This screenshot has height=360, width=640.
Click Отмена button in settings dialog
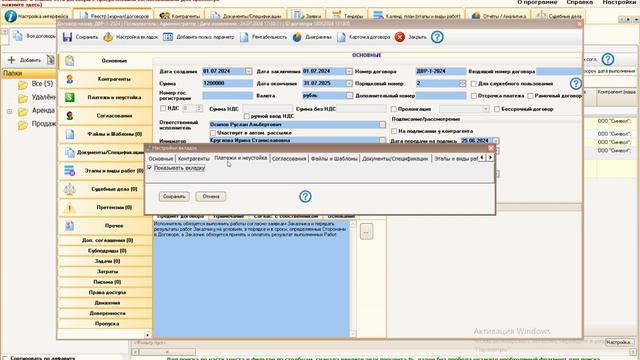211,197
